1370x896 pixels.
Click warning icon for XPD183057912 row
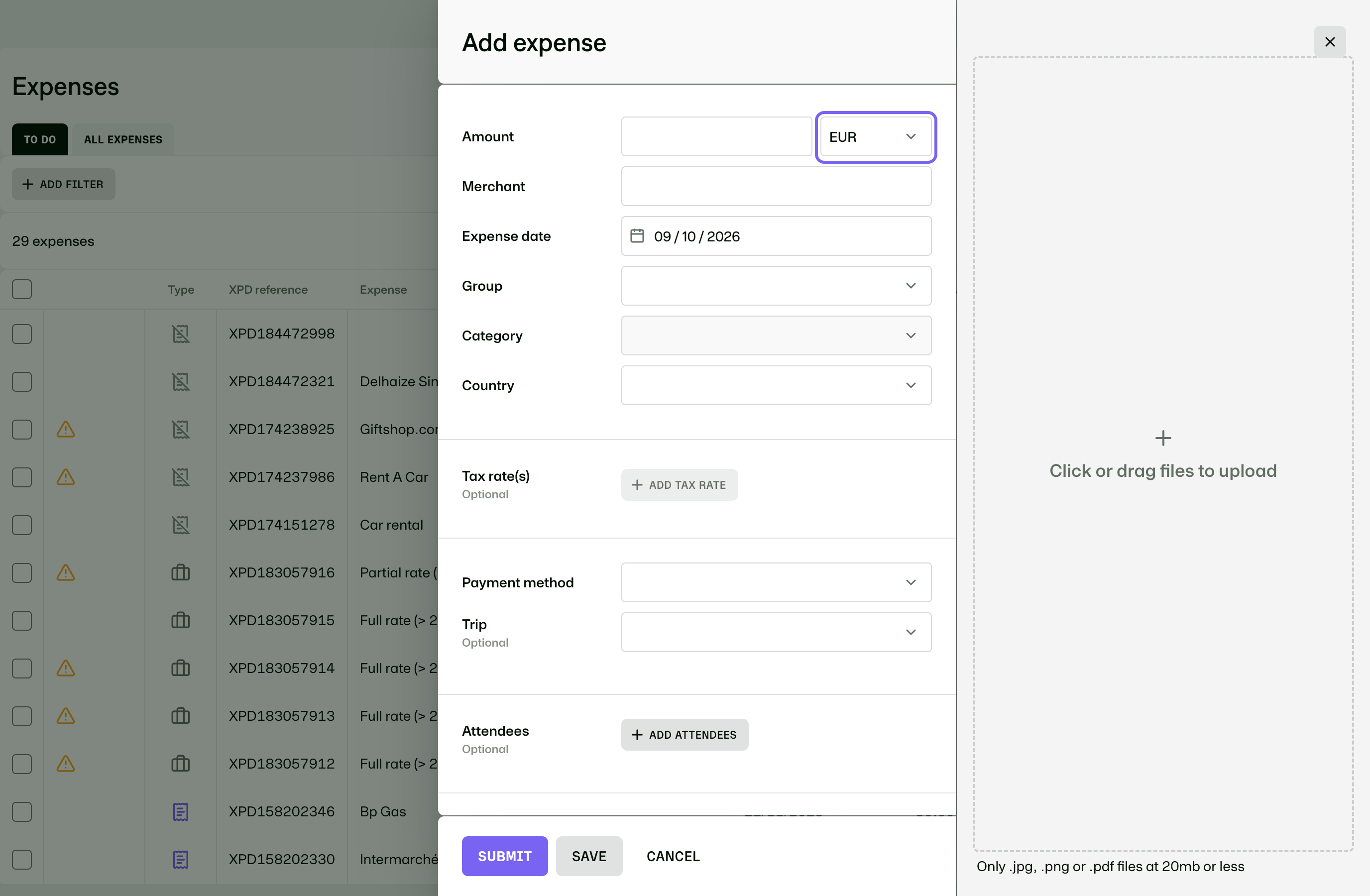[66, 764]
